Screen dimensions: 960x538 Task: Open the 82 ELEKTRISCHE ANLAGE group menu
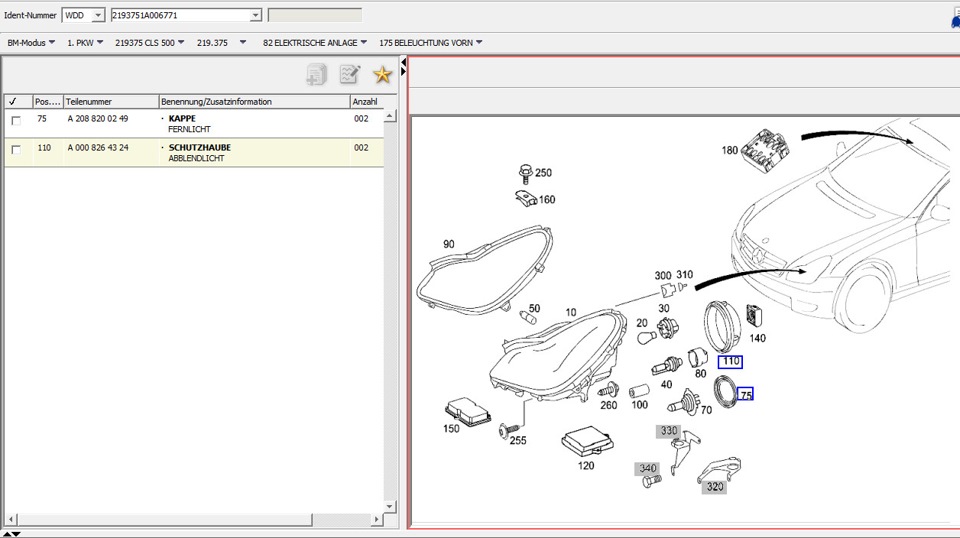click(x=315, y=43)
